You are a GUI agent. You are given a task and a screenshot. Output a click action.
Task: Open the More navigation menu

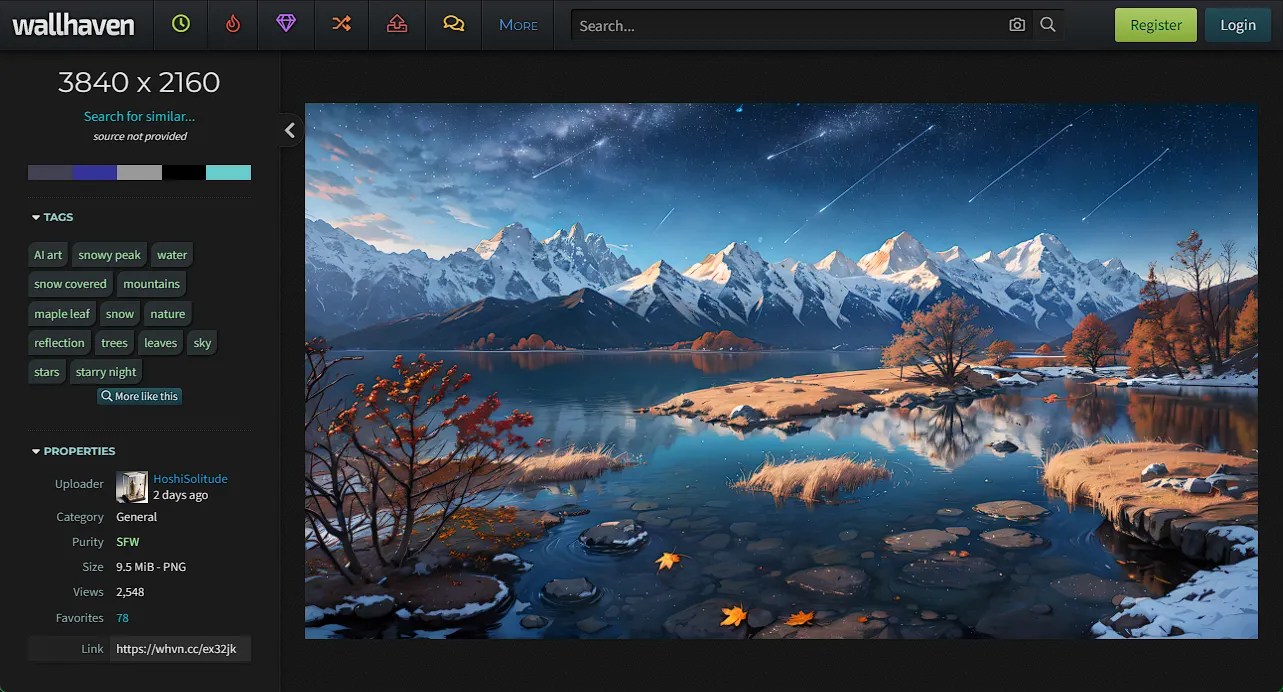tap(518, 25)
